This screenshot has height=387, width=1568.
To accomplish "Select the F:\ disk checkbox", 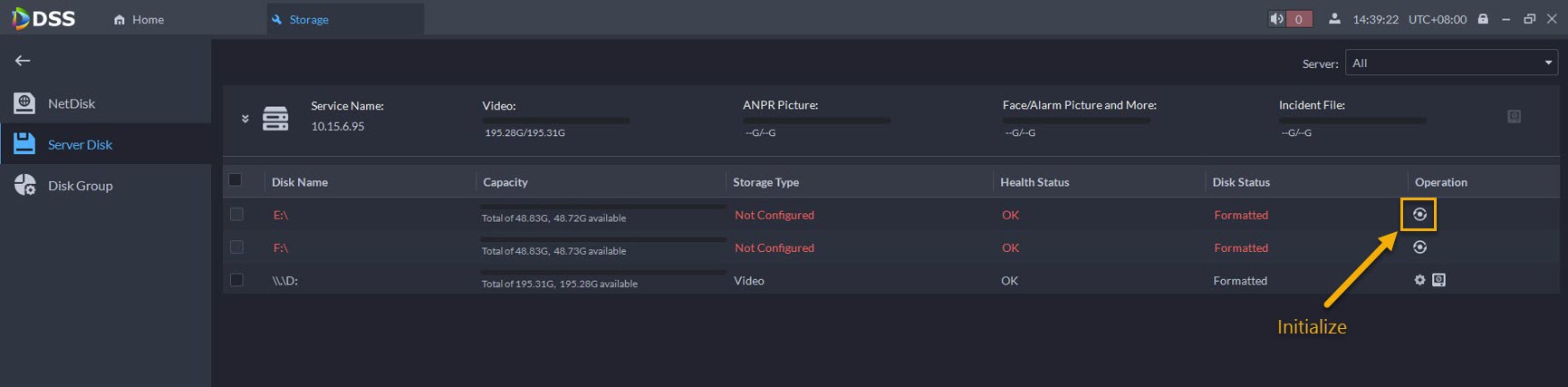I will 236,247.
